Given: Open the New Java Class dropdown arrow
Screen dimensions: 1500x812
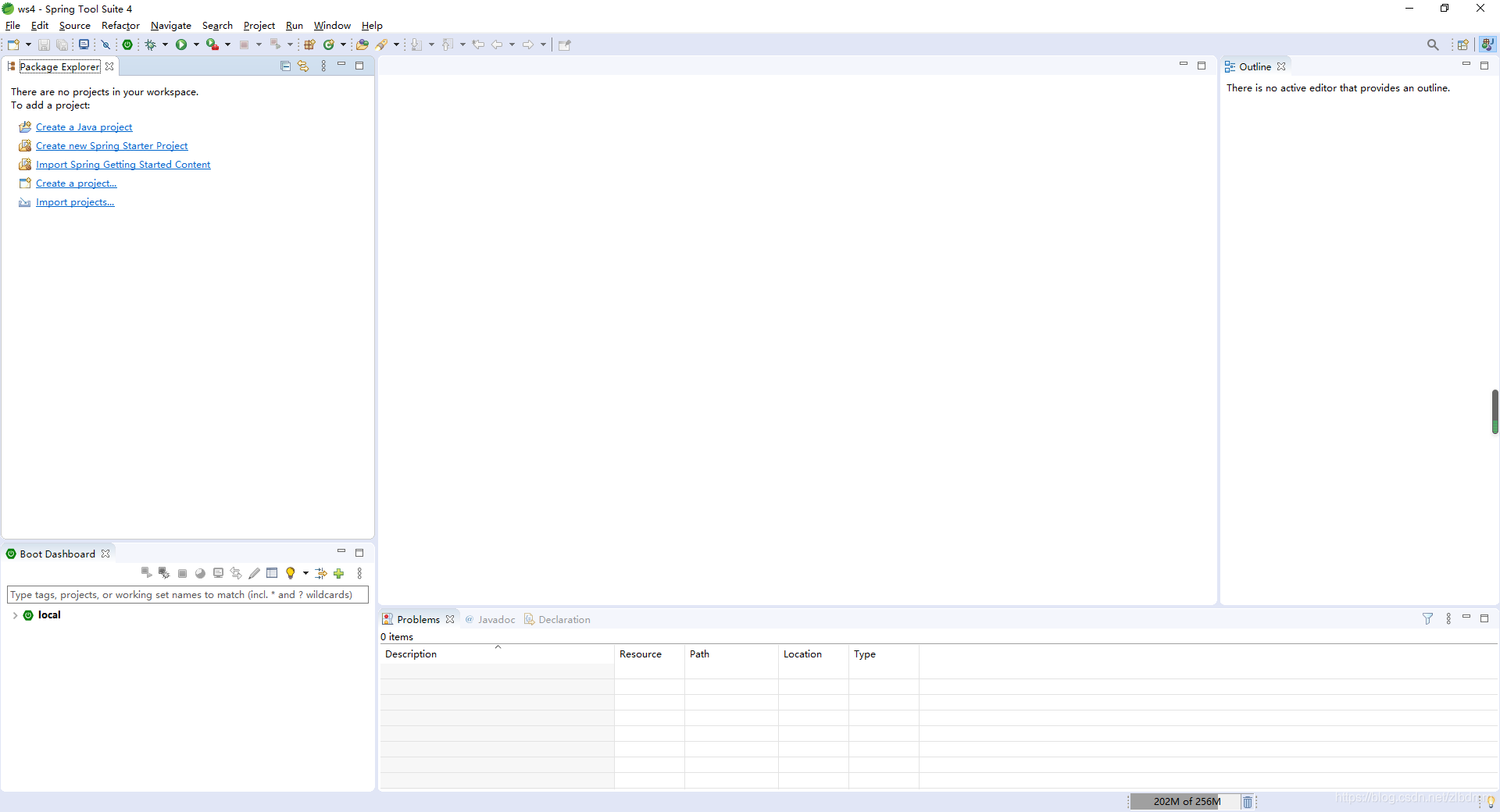Looking at the screenshot, I should 343,45.
